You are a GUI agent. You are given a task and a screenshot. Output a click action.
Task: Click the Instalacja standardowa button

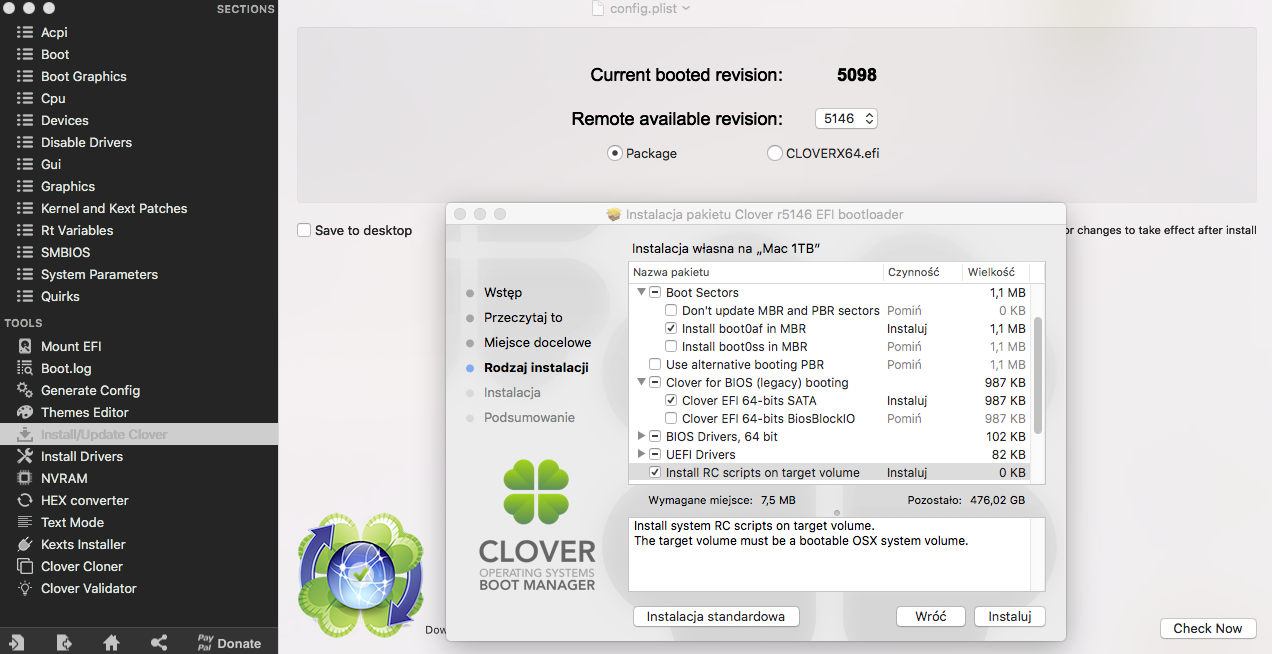(x=716, y=616)
